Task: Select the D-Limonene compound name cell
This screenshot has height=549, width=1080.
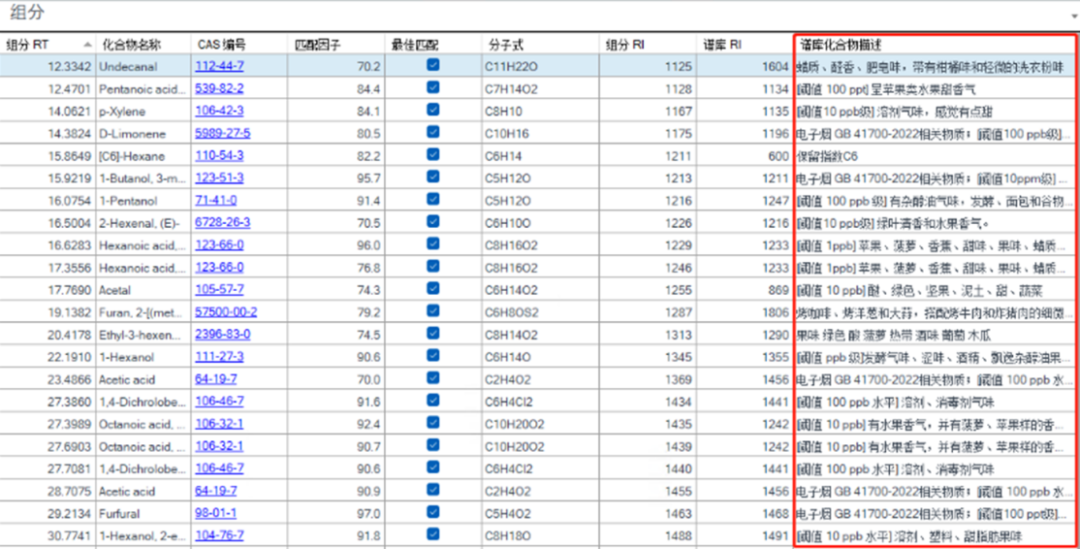Action: pos(143,134)
